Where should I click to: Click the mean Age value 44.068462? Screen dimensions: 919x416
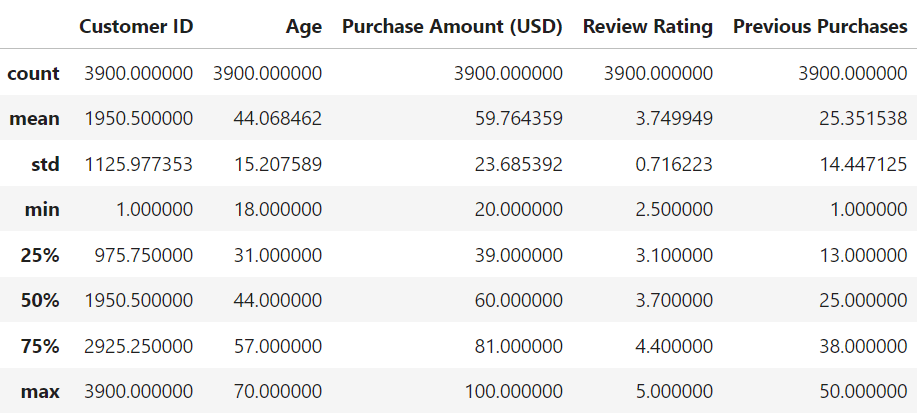(x=277, y=119)
